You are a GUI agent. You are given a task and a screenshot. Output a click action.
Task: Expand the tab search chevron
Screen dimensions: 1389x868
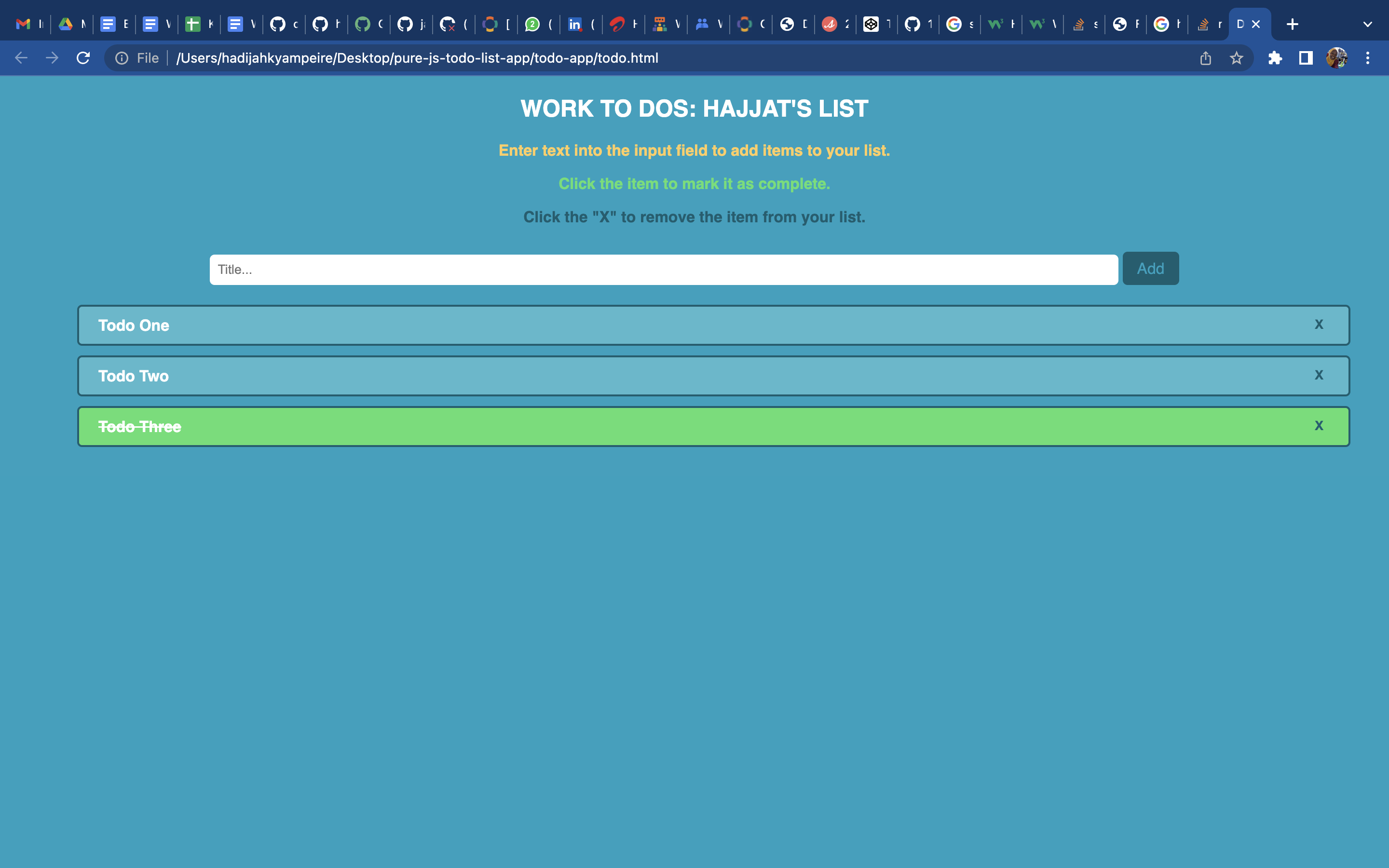tap(1367, 24)
